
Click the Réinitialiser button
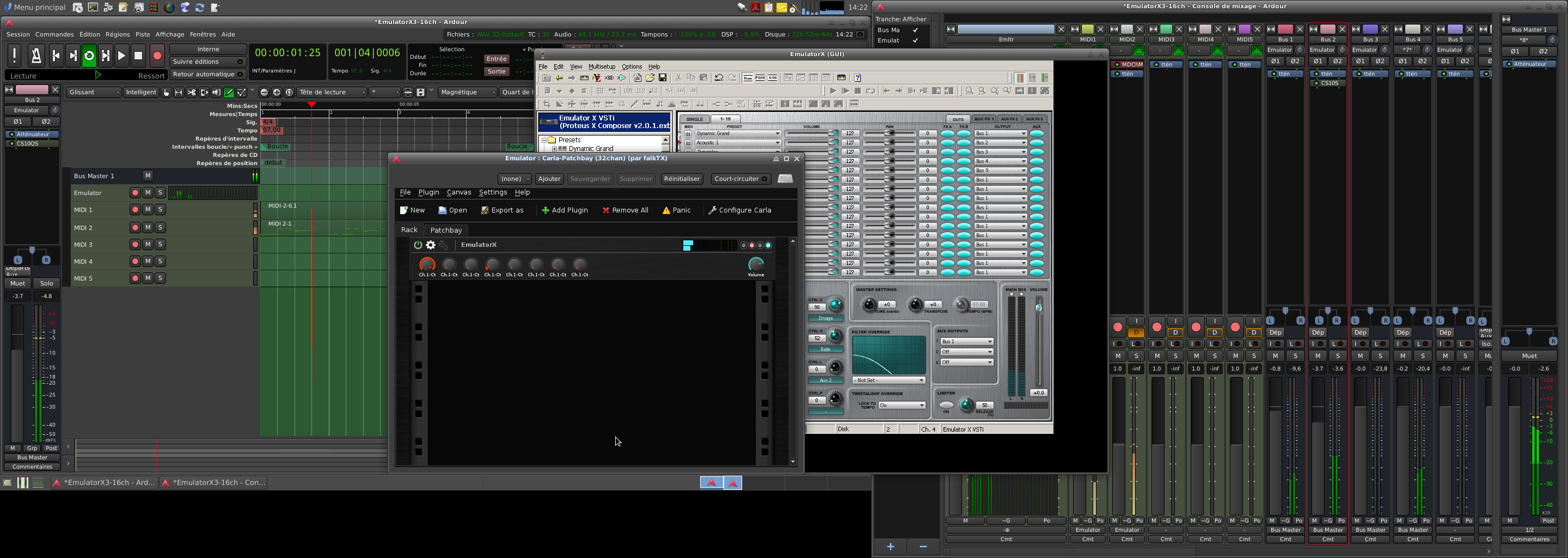681,179
